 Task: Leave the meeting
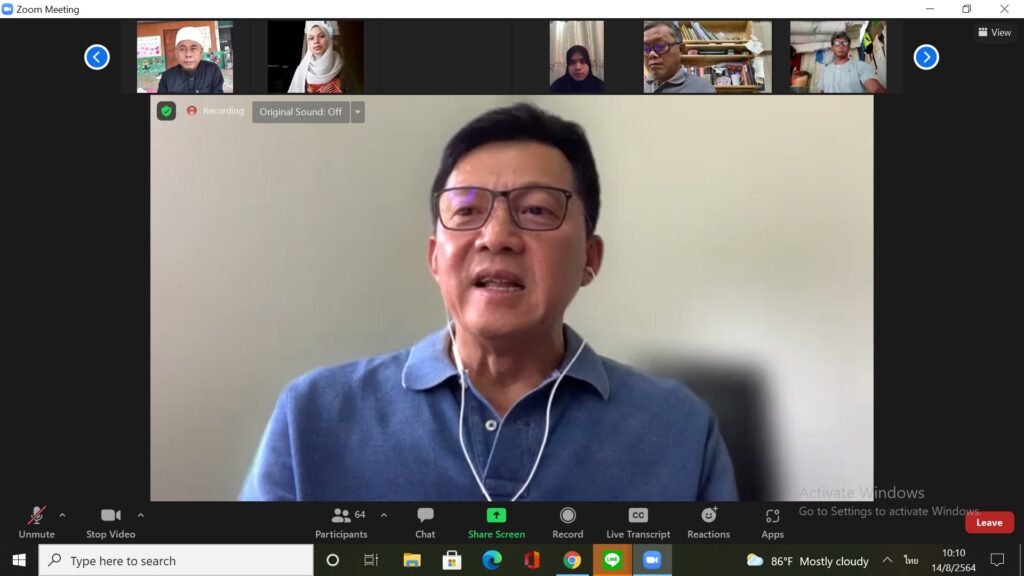pos(989,522)
